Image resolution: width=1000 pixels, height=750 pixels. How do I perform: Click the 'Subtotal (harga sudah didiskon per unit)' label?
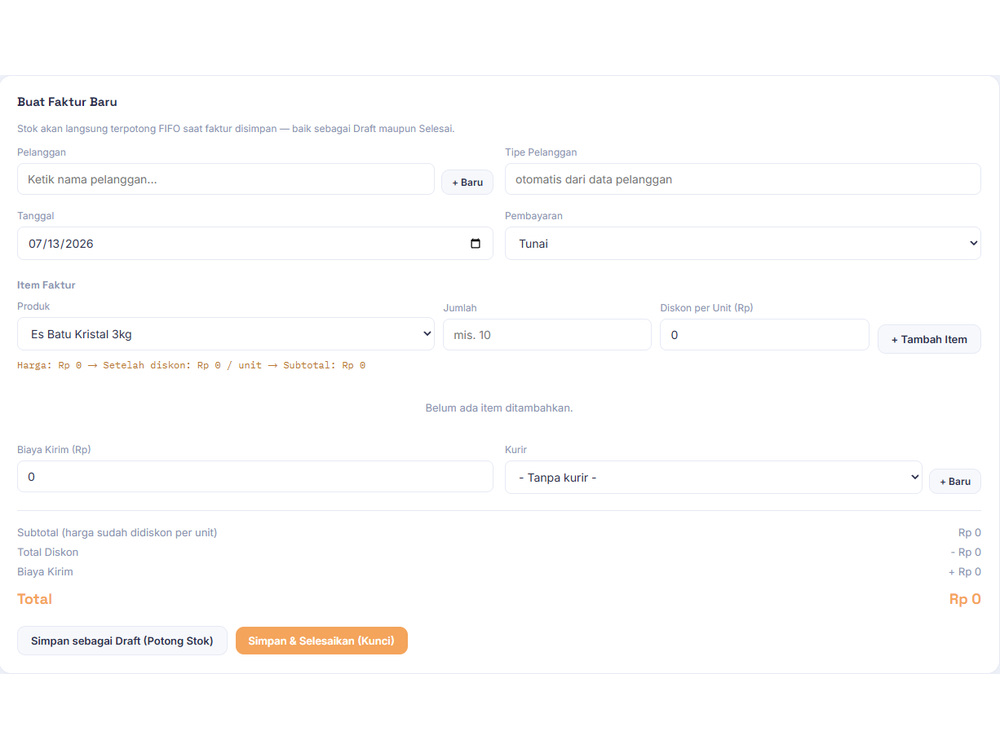pyautogui.click(x=117, y=533)
